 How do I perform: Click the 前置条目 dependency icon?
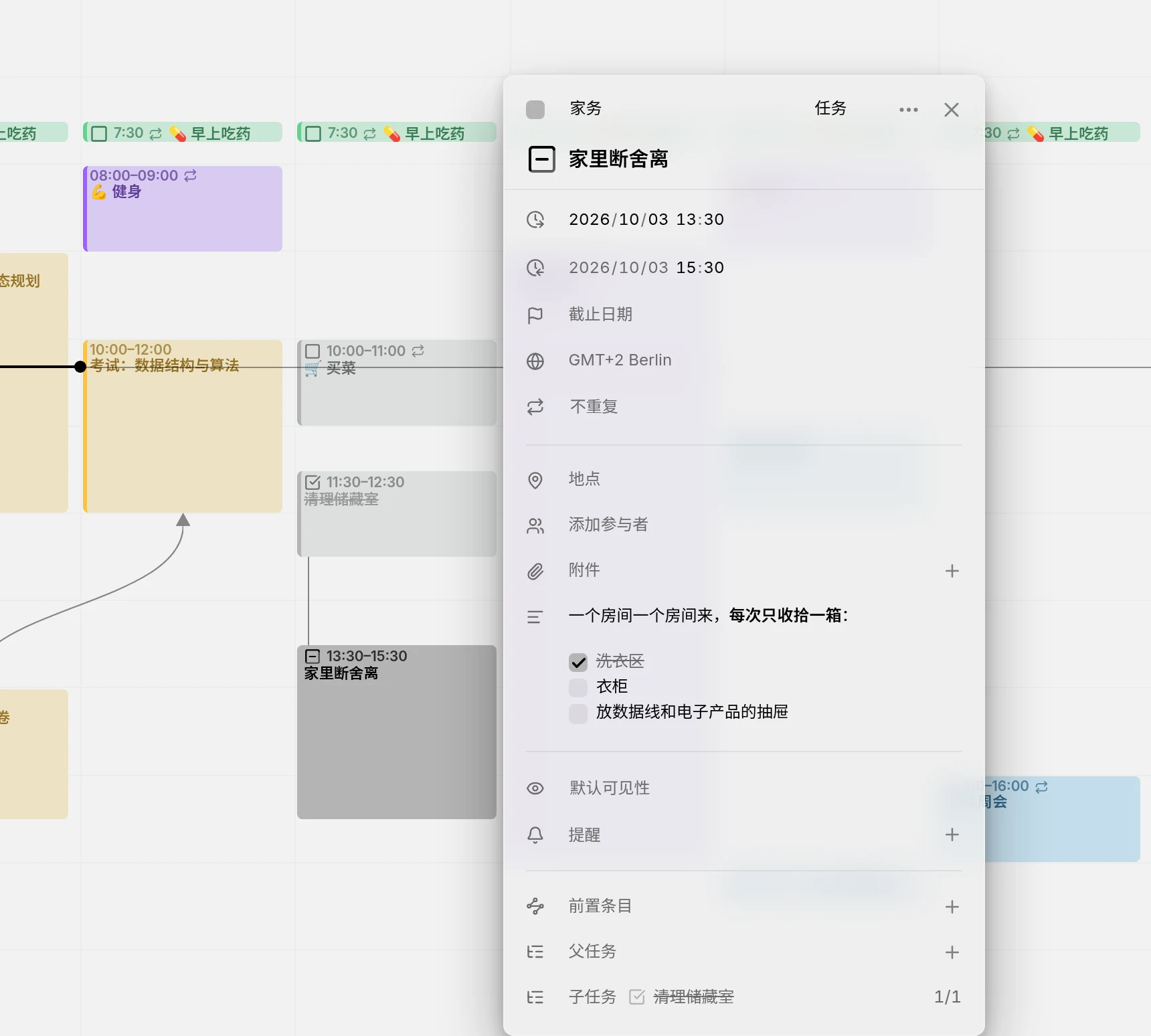point(535,906)
